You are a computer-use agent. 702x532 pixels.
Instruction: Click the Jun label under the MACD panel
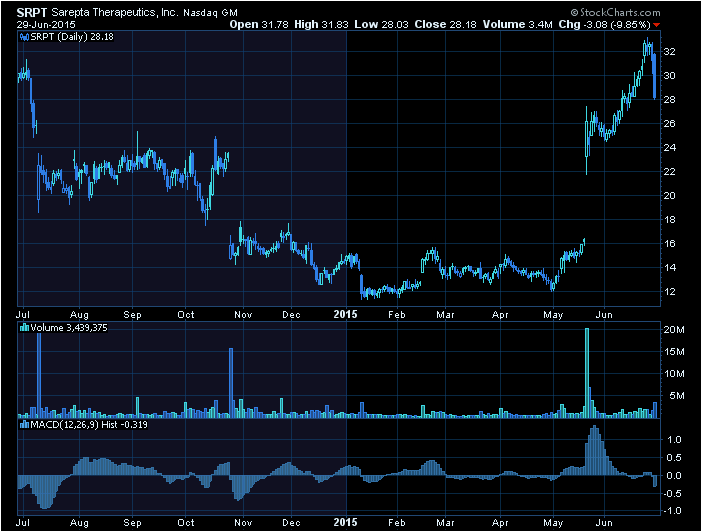[604, 523]
